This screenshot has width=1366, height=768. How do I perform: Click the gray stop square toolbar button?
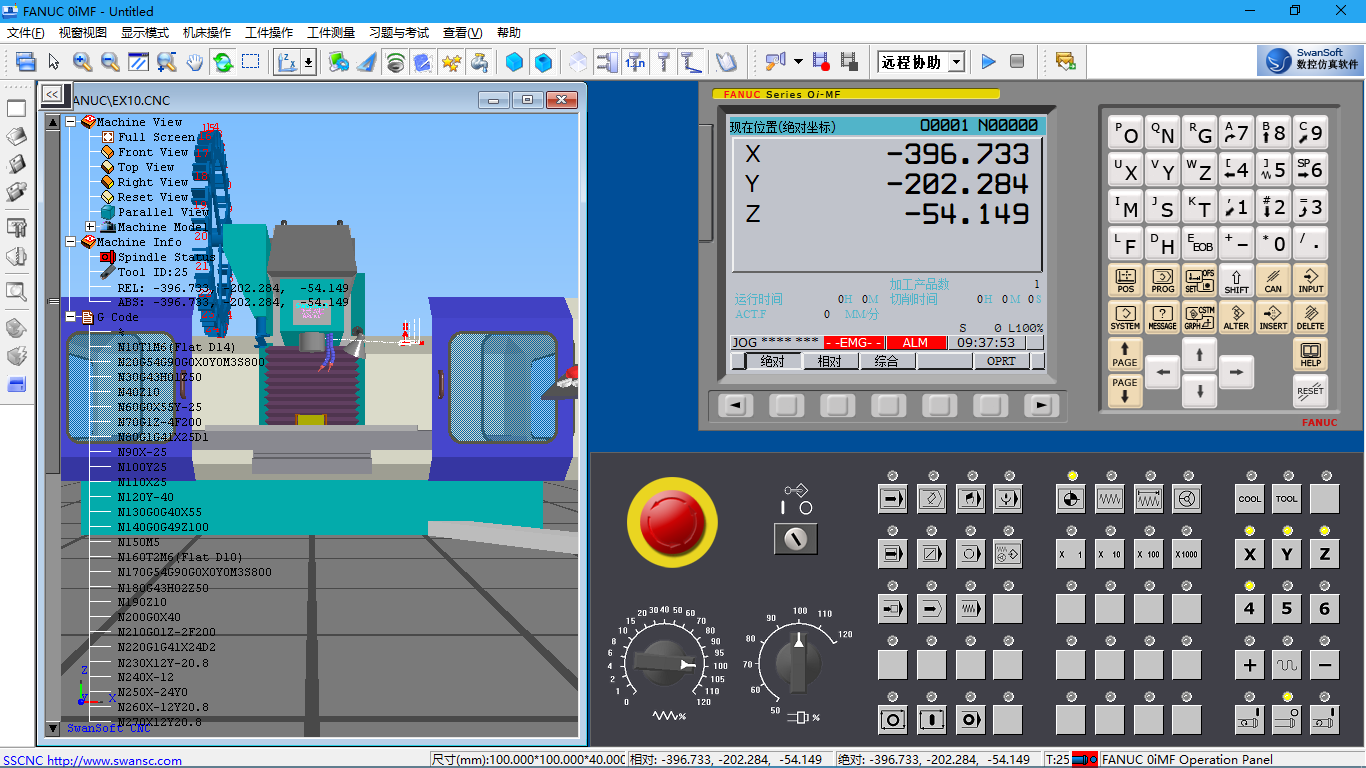[x=1017, y=62]
